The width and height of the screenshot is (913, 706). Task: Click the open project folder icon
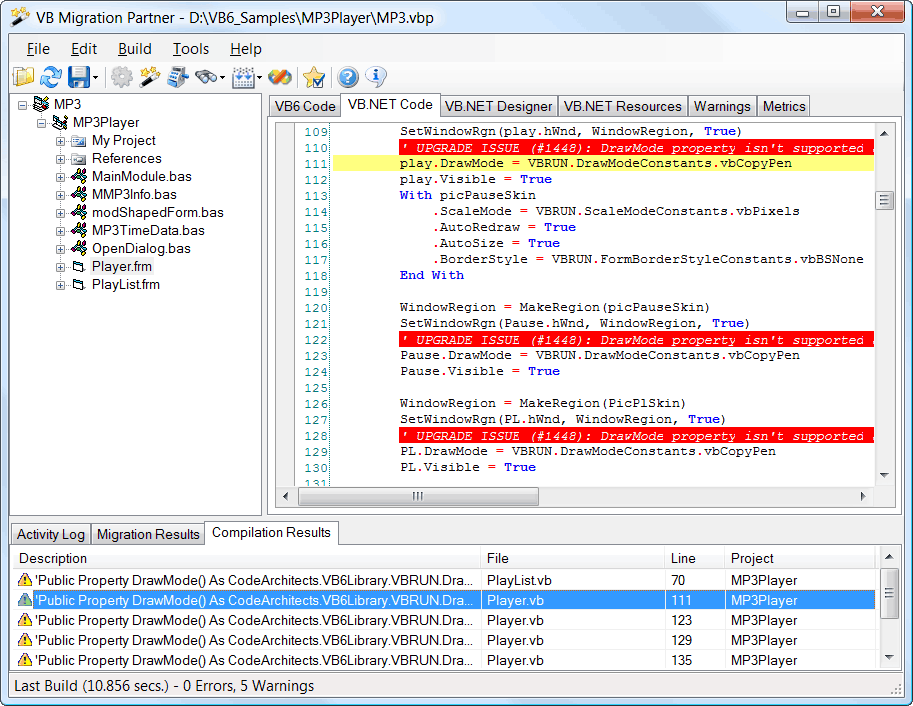point(24,76)
